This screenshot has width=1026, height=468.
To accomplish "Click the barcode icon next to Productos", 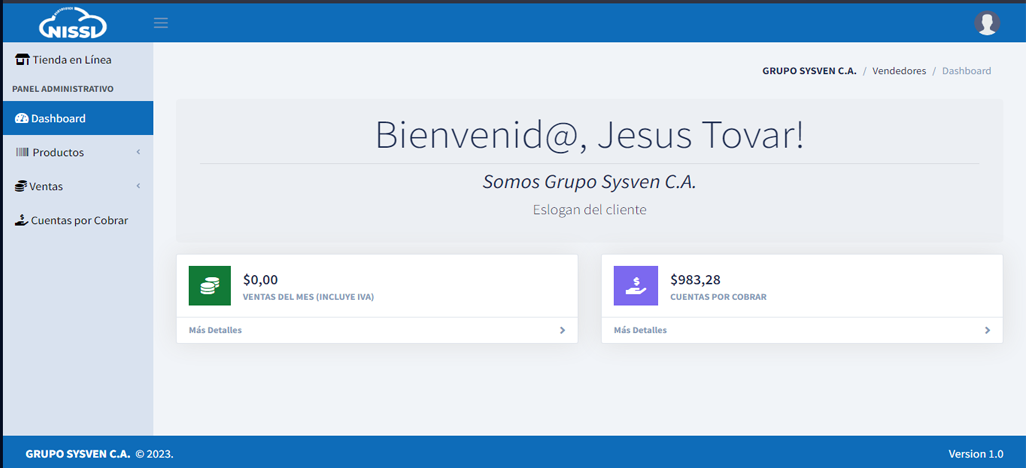I will pyautogui.click(x=22, y=153).
